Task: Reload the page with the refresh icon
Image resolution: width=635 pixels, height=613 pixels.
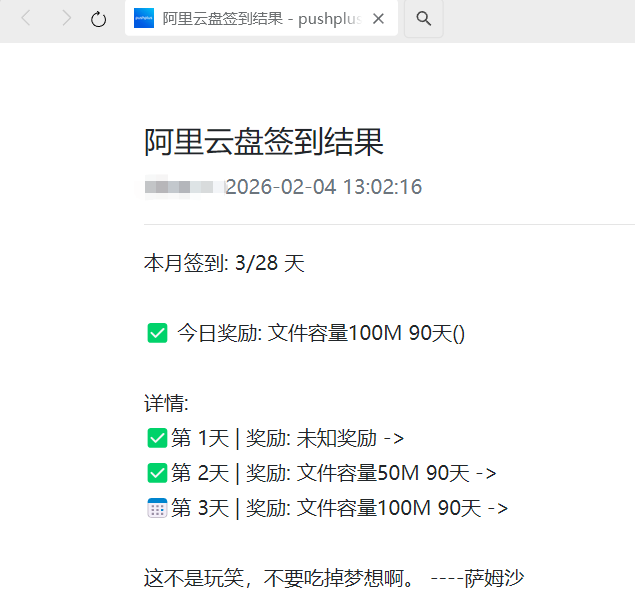Action: 98,19
